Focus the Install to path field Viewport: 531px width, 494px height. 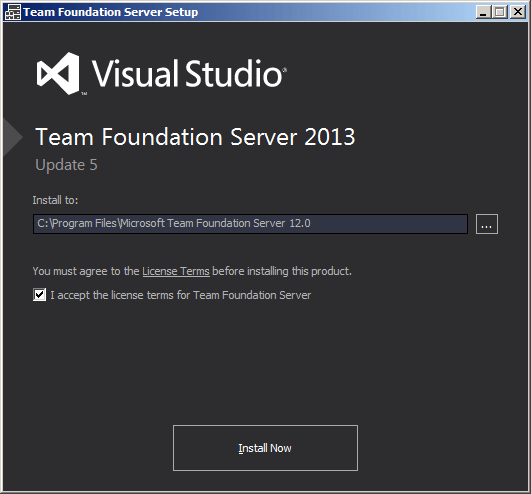click(x=250, y=224)
